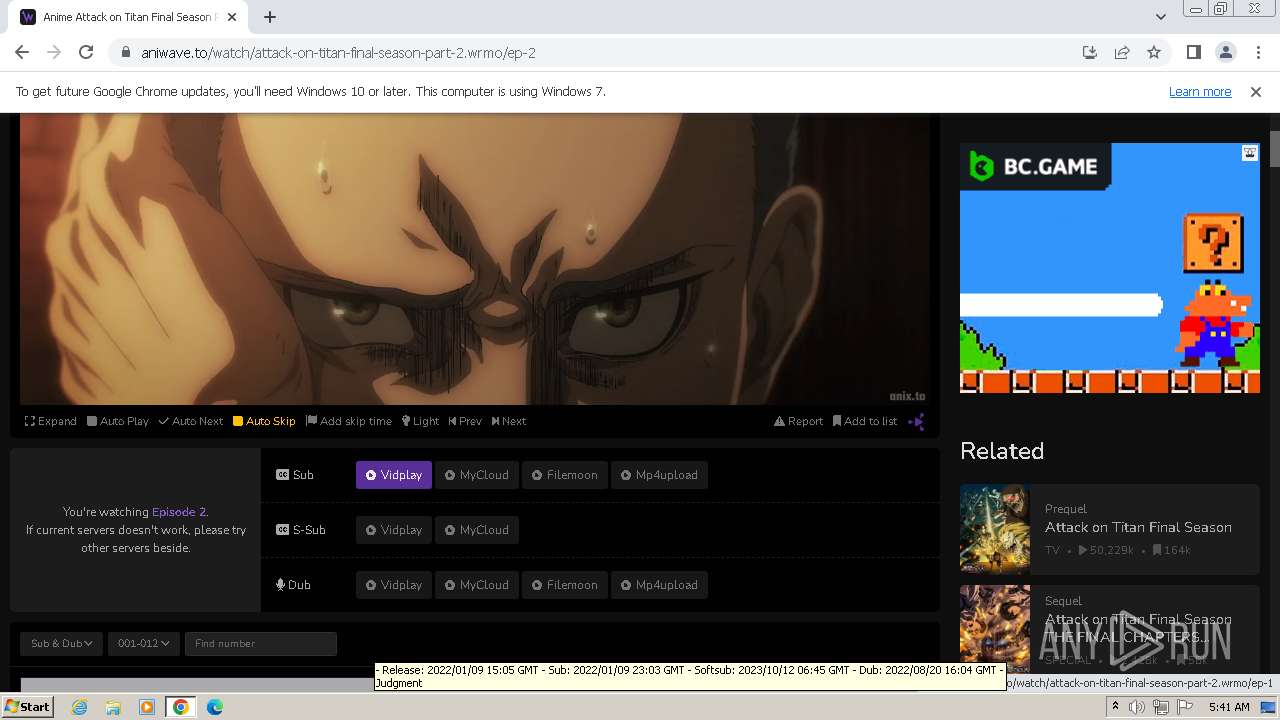Open prequel thumbnail image
Image resolution: width=1280 pixels, height=720 pixels.
pyautogui.click(x=995, y=528)
